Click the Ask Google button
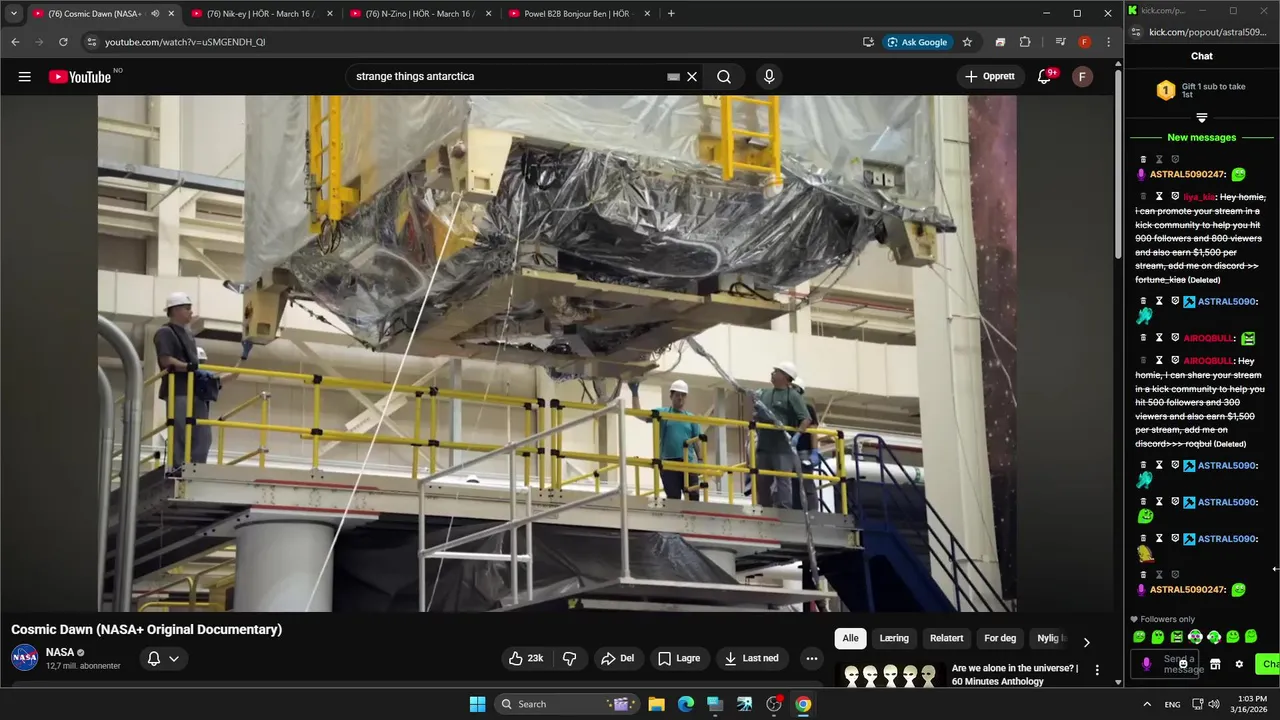The width and height of the screenshot is (1280, 720). [x=917, y=42]
